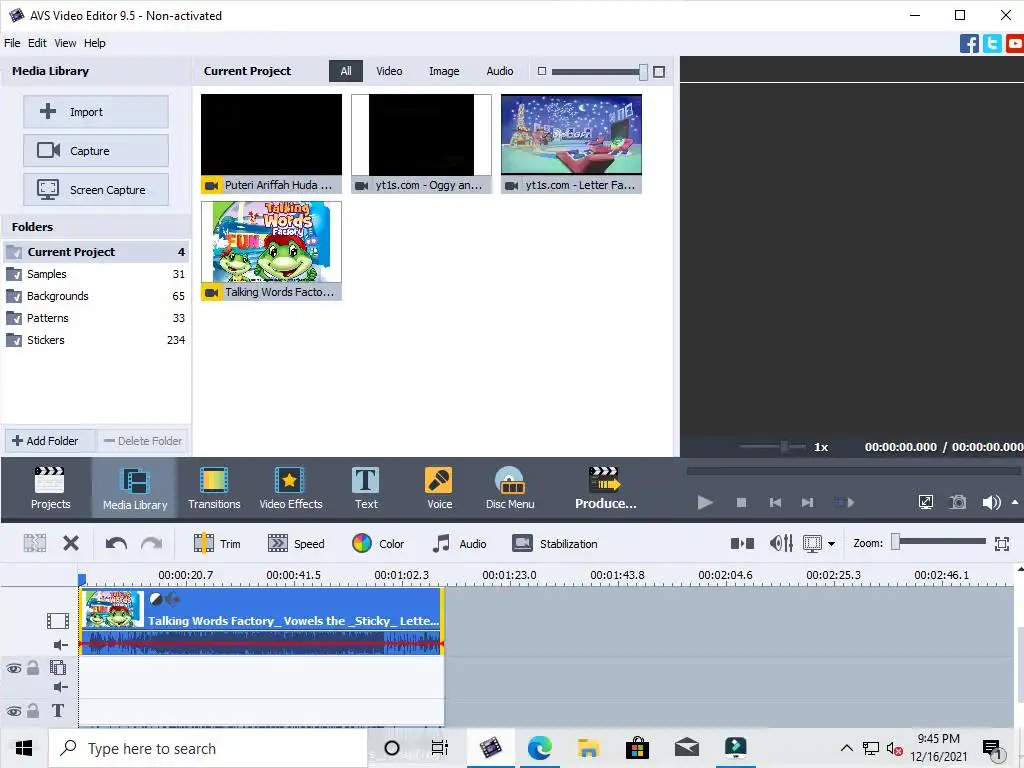
Task: Select the Current Project folder
Action: point(96,251)
